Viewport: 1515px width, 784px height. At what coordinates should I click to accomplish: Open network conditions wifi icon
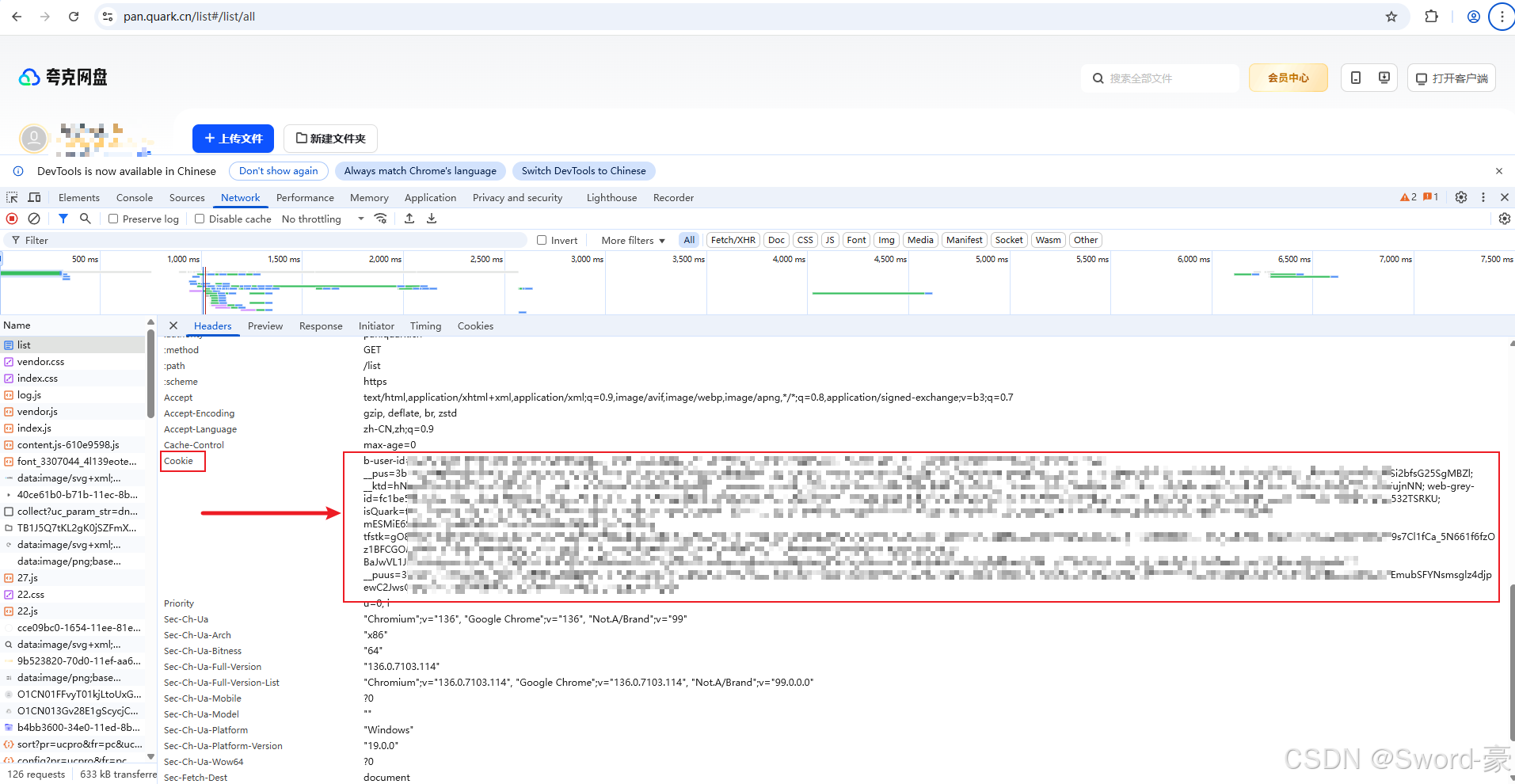pos(381,219)
